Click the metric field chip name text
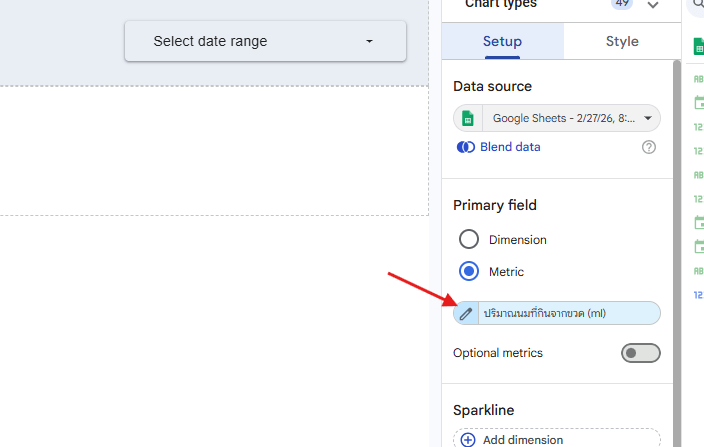704x447 pixels. pos(545,313)
